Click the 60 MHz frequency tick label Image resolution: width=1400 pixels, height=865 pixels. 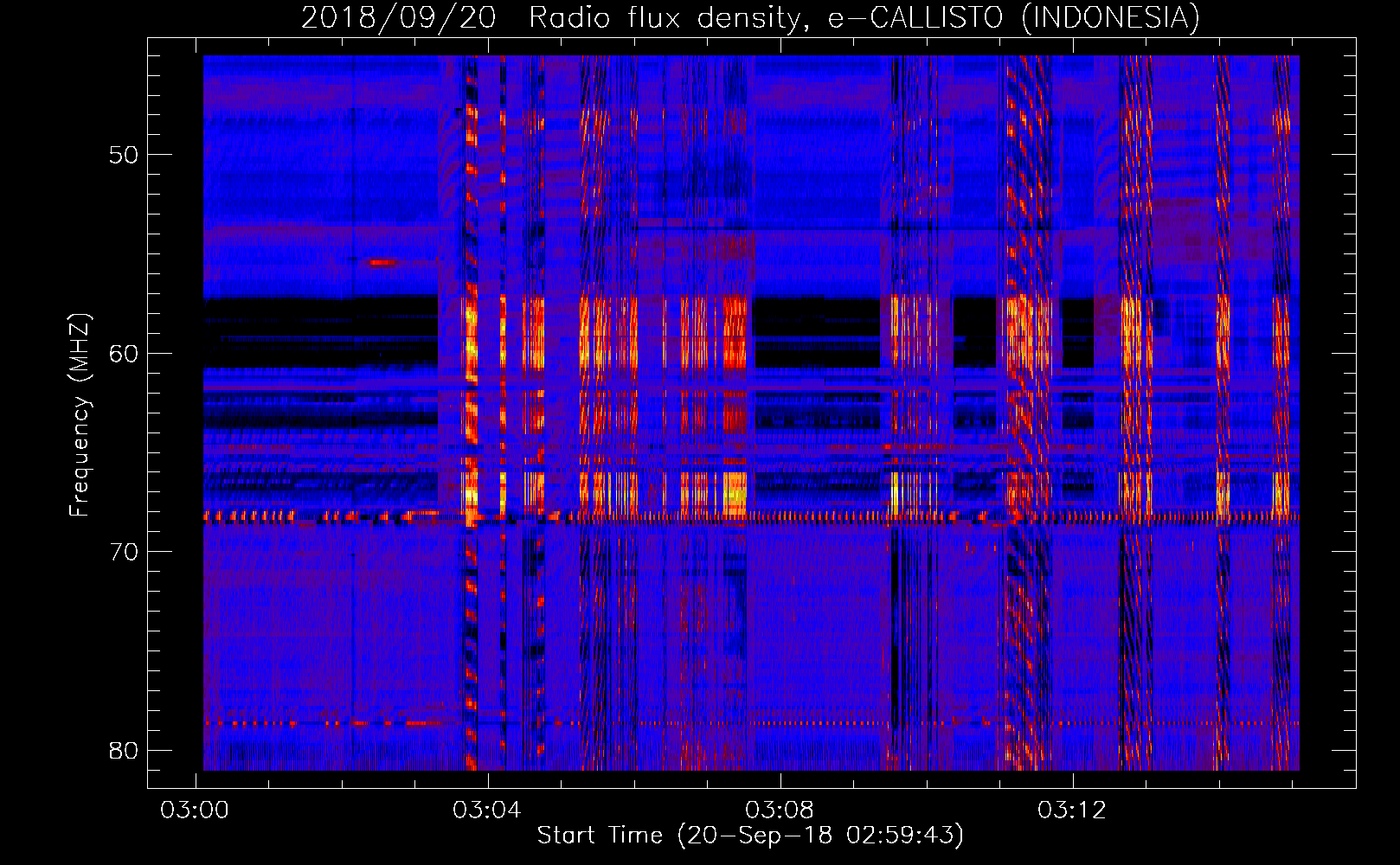pyautogui.click(x=124, y=354)
